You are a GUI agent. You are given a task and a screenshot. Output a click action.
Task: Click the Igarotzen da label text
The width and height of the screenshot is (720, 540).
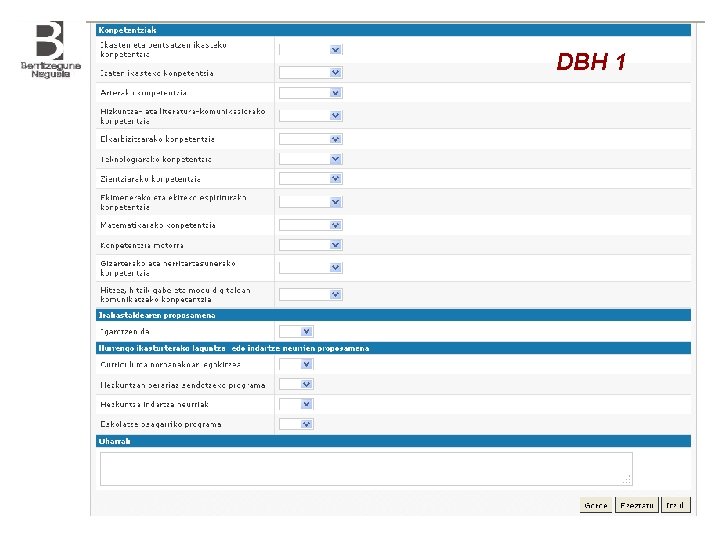coord(125,332)
